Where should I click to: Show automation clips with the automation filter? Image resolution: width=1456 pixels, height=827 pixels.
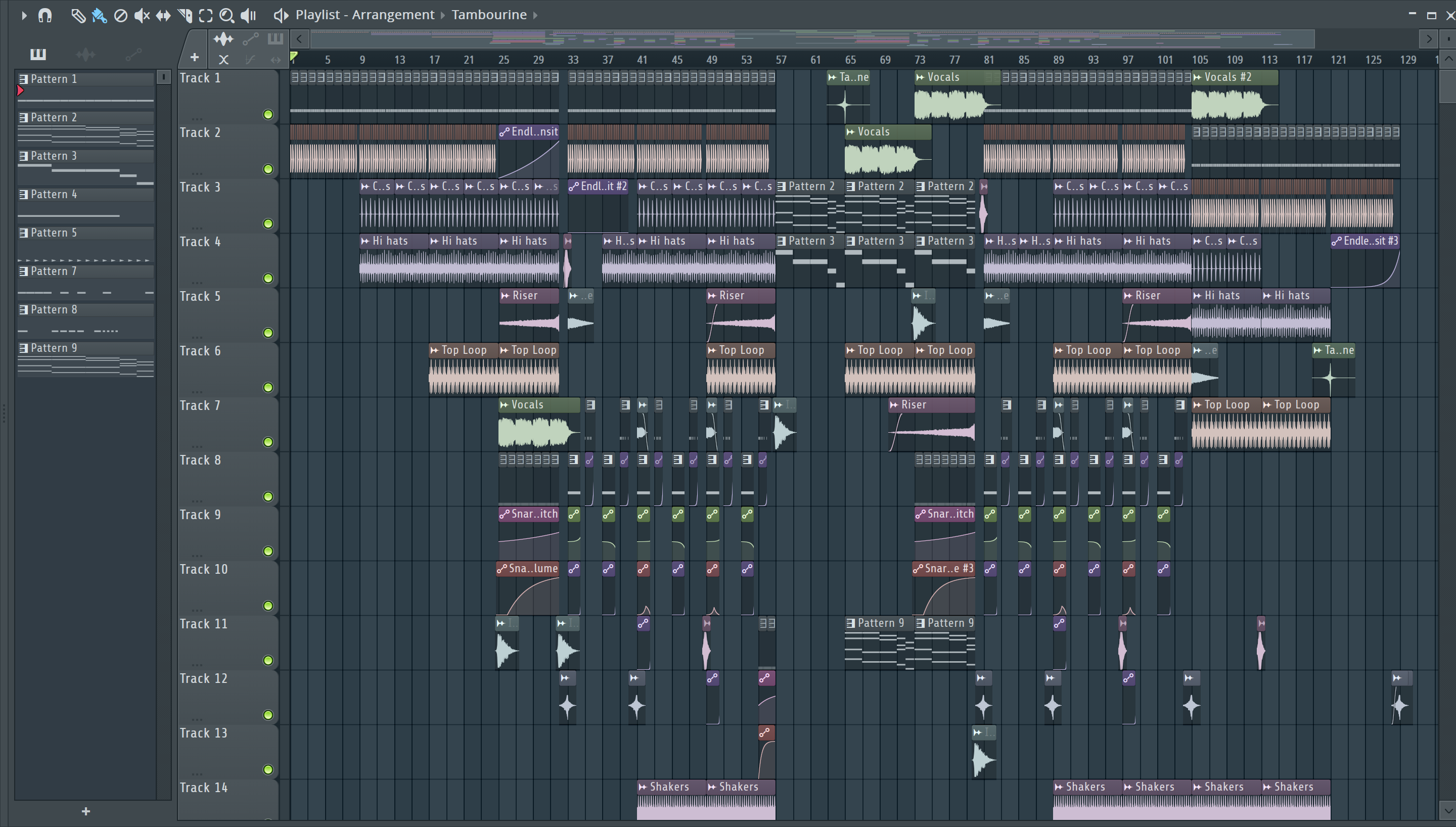pos(133,54)
